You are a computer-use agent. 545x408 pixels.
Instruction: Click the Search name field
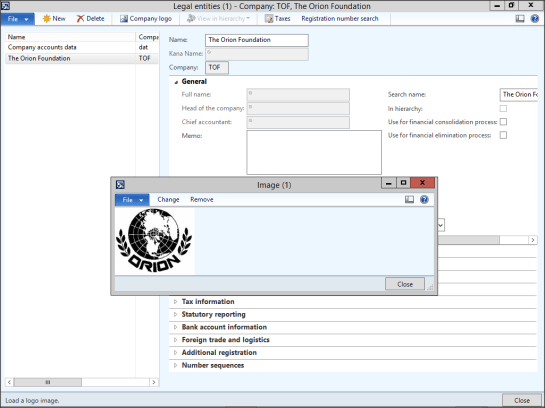(519, 95)
